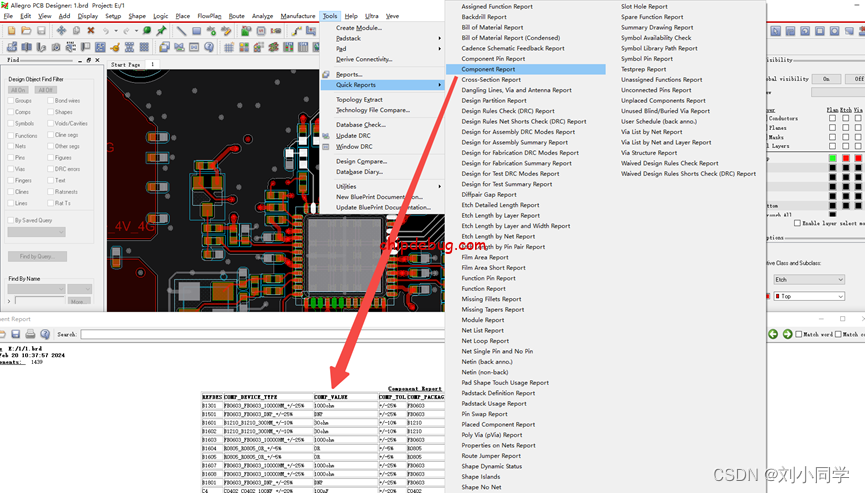Click the Move (four-arrow) toolbar icon

(61, 31)
